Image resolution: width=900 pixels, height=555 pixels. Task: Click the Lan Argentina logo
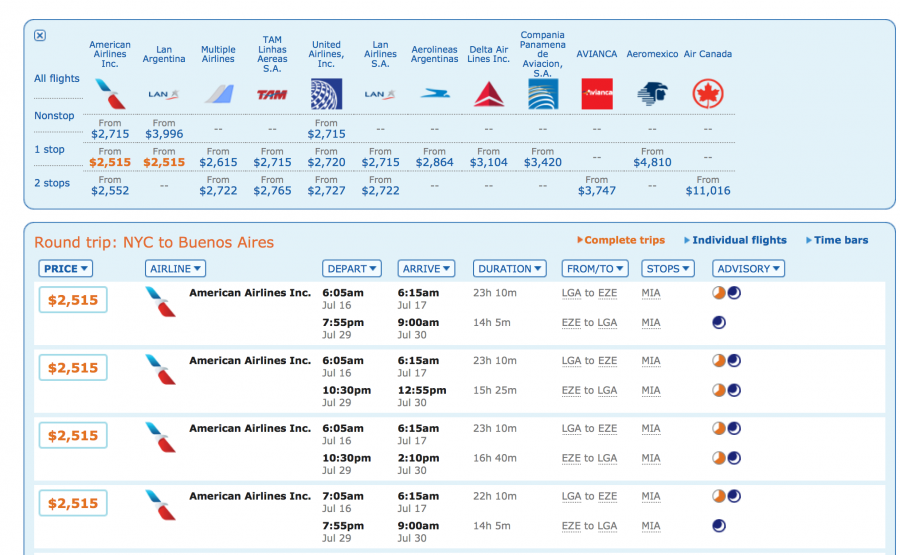click(164, 94)
